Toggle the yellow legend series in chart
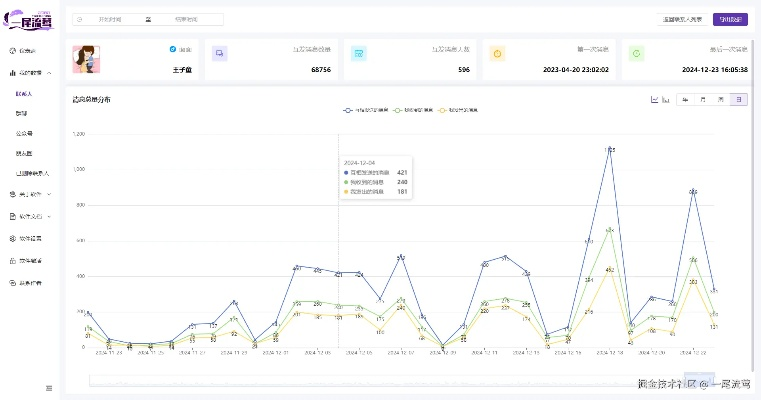The height and width of the screenshot is (400, 761). [x=462, y=110]
